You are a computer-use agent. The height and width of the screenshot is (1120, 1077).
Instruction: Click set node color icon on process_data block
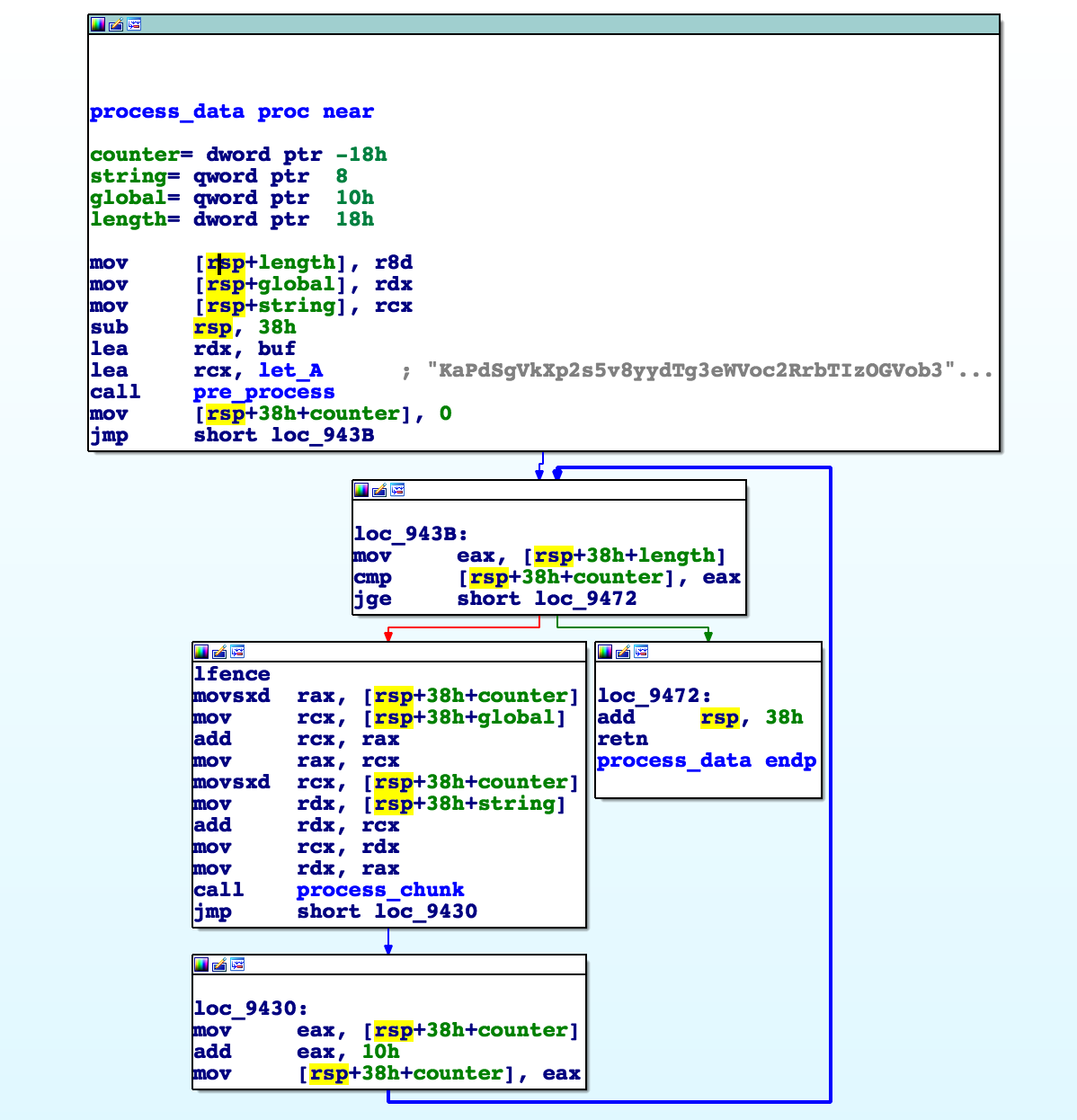coord(97,24)
